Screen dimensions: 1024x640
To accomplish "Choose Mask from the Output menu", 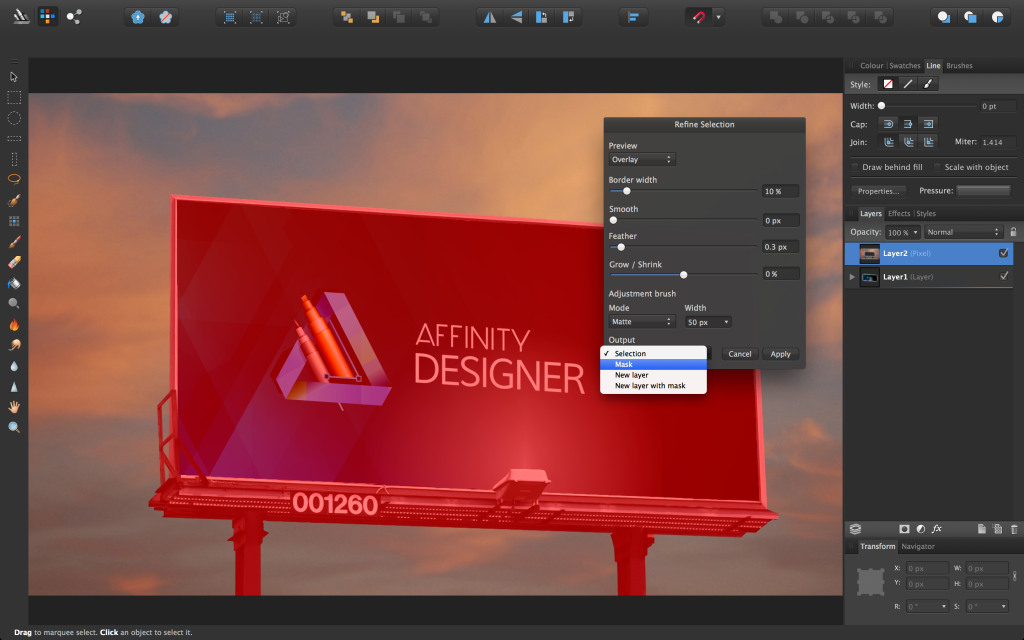I will (653, 364).
